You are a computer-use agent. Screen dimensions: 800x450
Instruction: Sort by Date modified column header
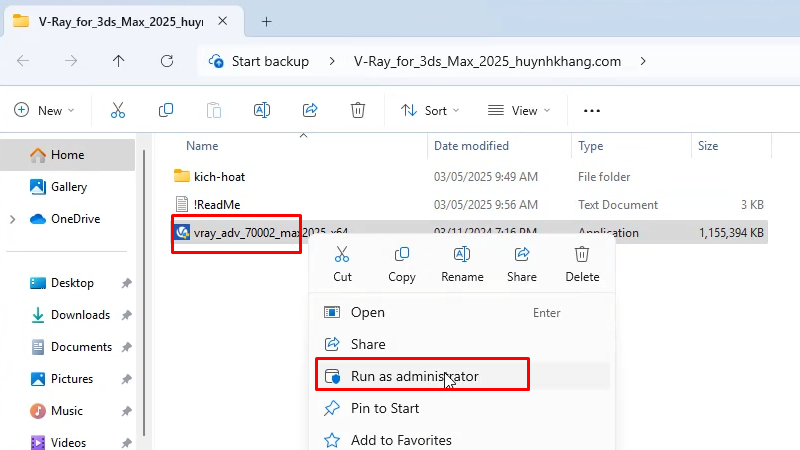coord(471,146)
